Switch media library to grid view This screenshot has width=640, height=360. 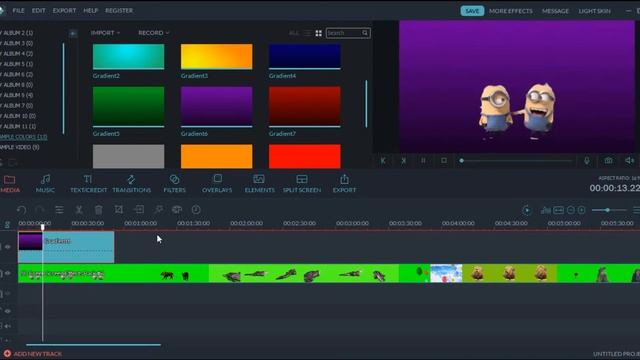click(x=318, y=33)
